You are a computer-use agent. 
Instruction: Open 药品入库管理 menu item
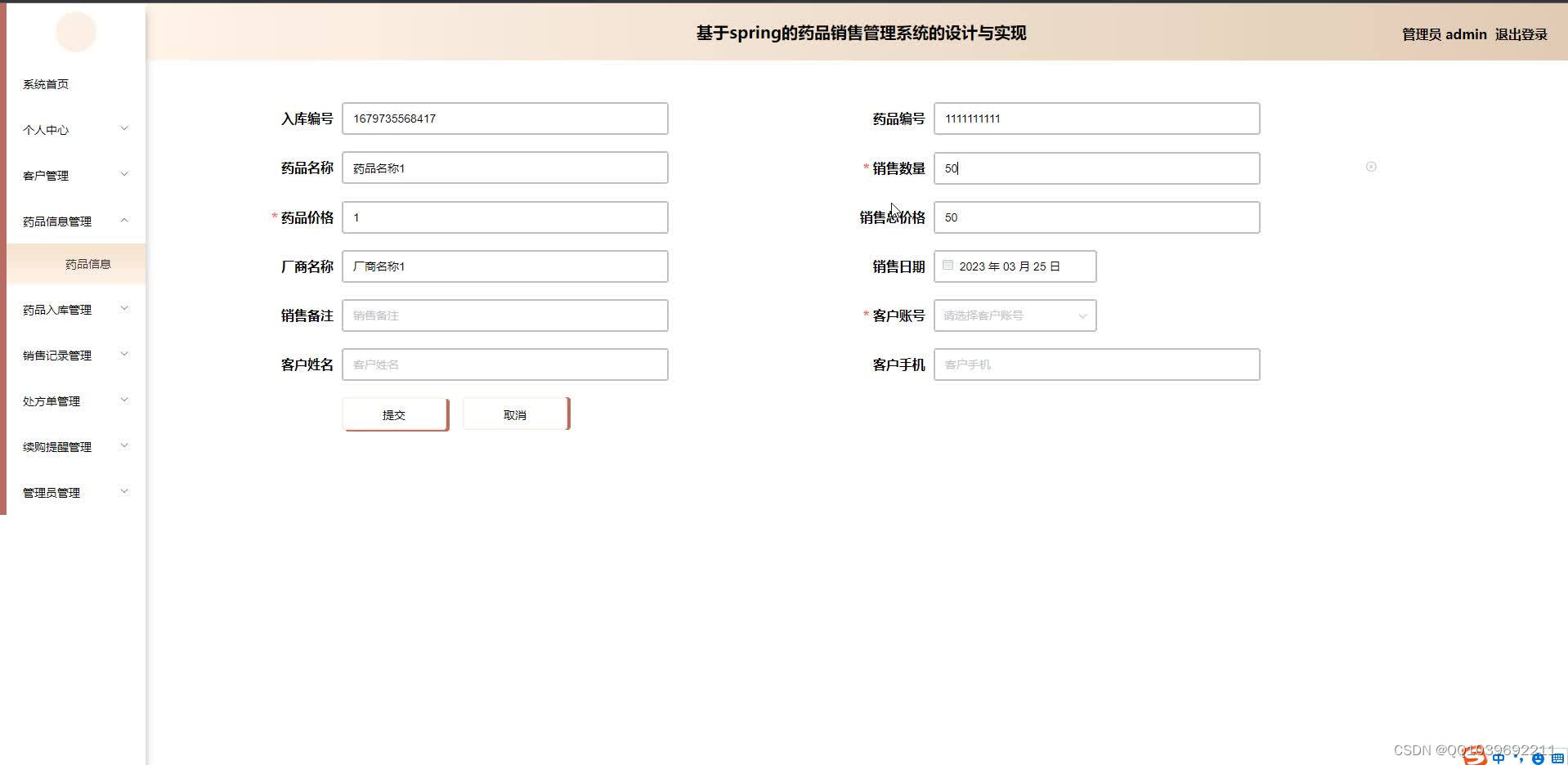point(57,310)
